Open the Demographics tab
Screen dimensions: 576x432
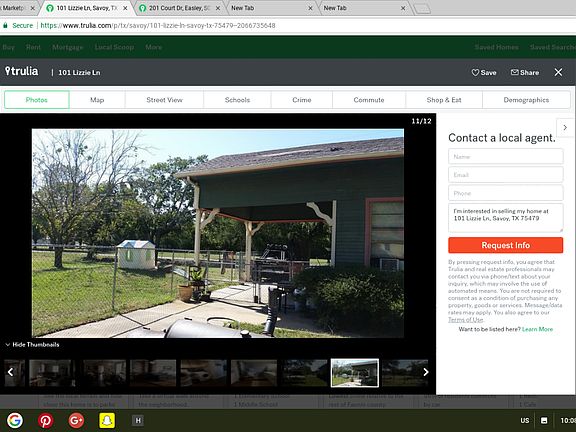(526, 100)
